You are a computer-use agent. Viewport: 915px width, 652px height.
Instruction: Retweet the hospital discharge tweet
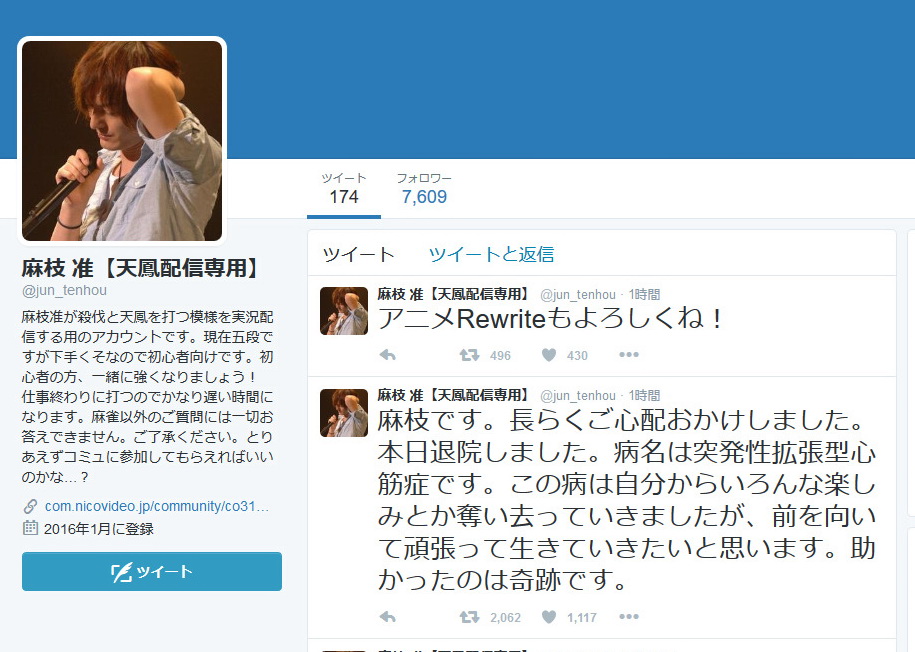pyautogui.click(x=468, y=617)
